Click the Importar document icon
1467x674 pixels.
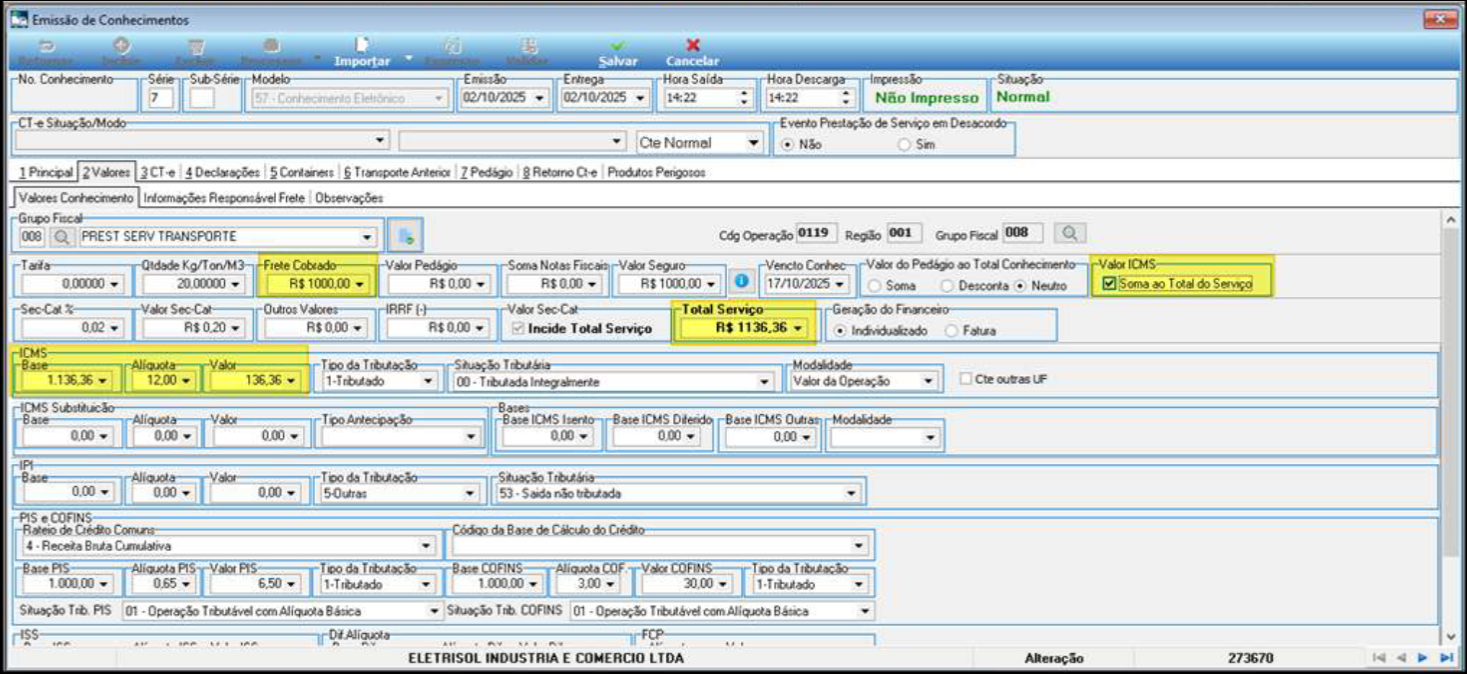[362, 46]
